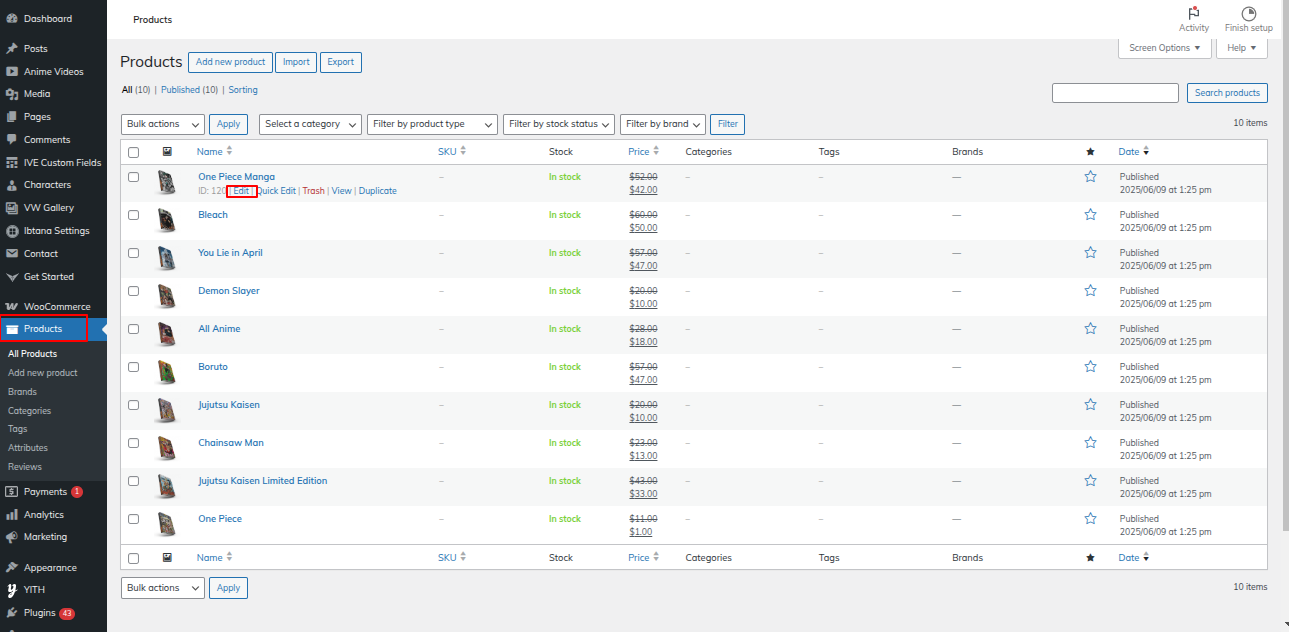Image resolution: width=1289 pixels, height=632 pixels.
Task: Focus the search products input field
Action: pyautogui.click(x=1115, y=93)
